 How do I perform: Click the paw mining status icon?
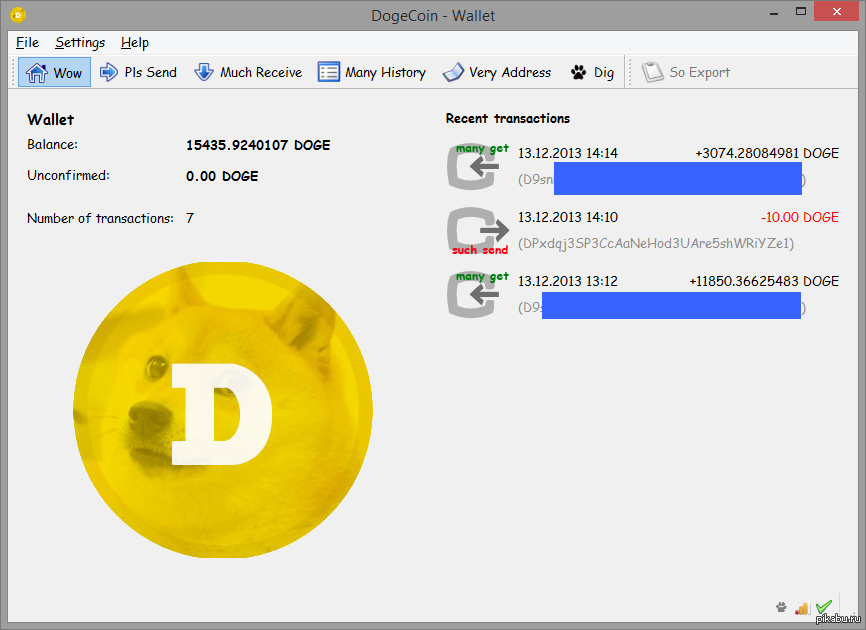(781, 607)
